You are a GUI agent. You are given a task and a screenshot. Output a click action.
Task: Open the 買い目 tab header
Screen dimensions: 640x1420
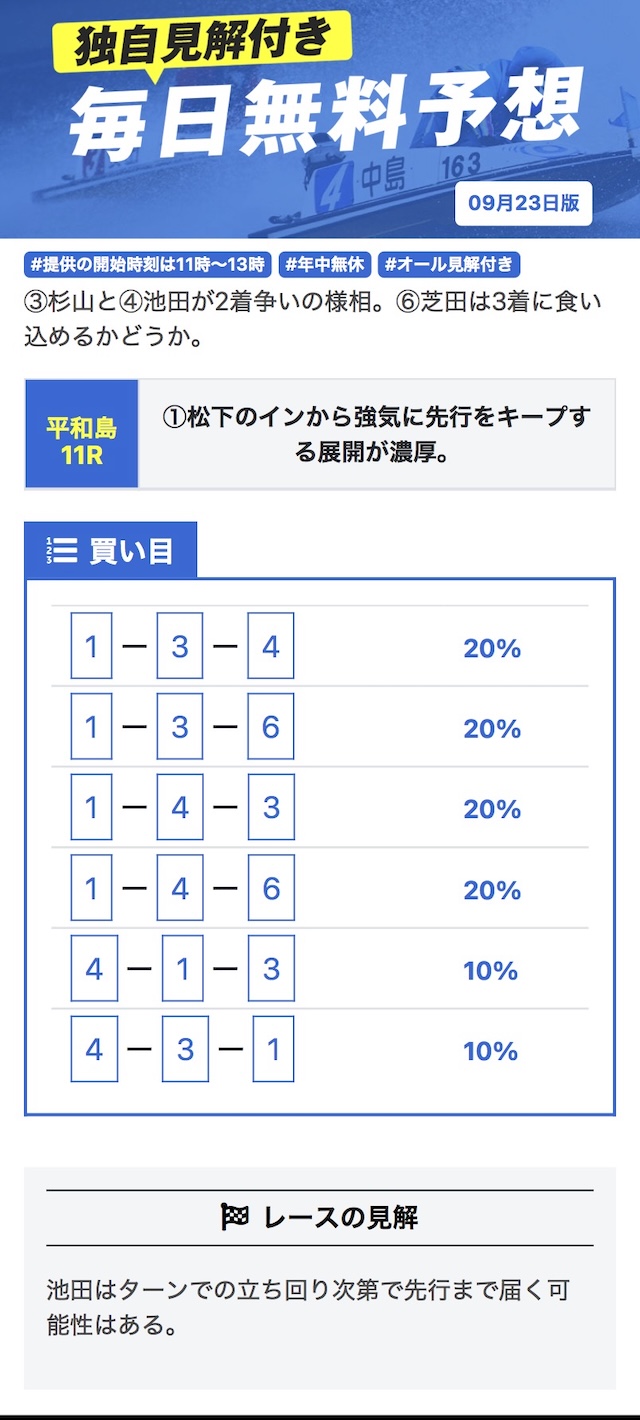tap(111, 551)
